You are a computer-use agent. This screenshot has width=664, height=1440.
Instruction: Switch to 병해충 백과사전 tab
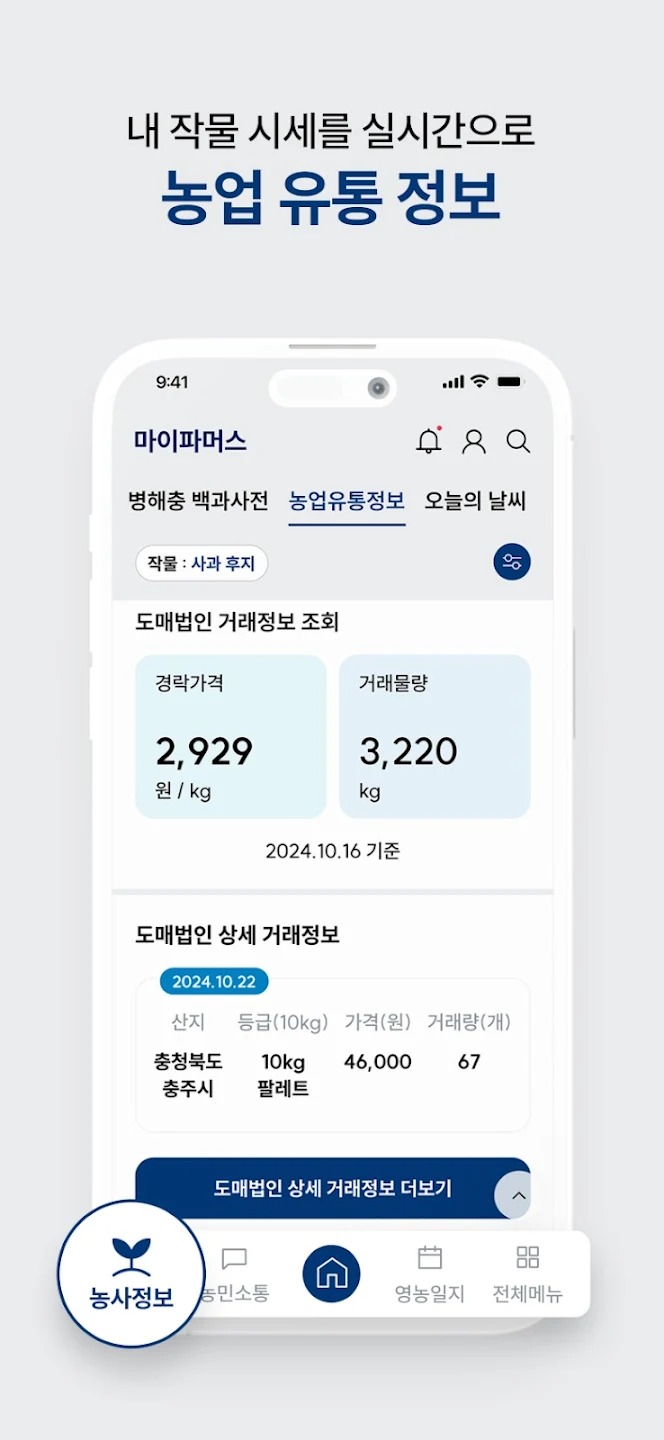[198, 501]
